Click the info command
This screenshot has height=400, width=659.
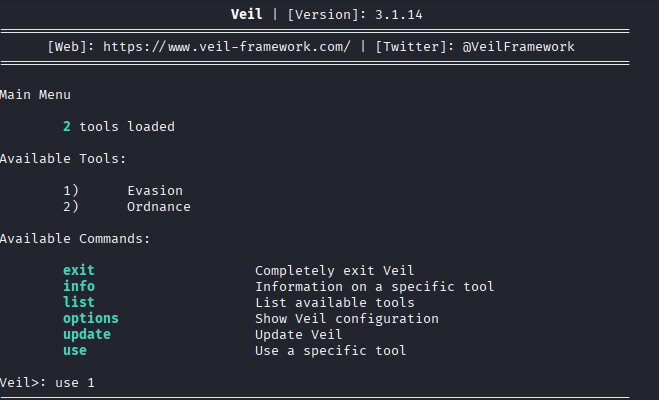78,286
